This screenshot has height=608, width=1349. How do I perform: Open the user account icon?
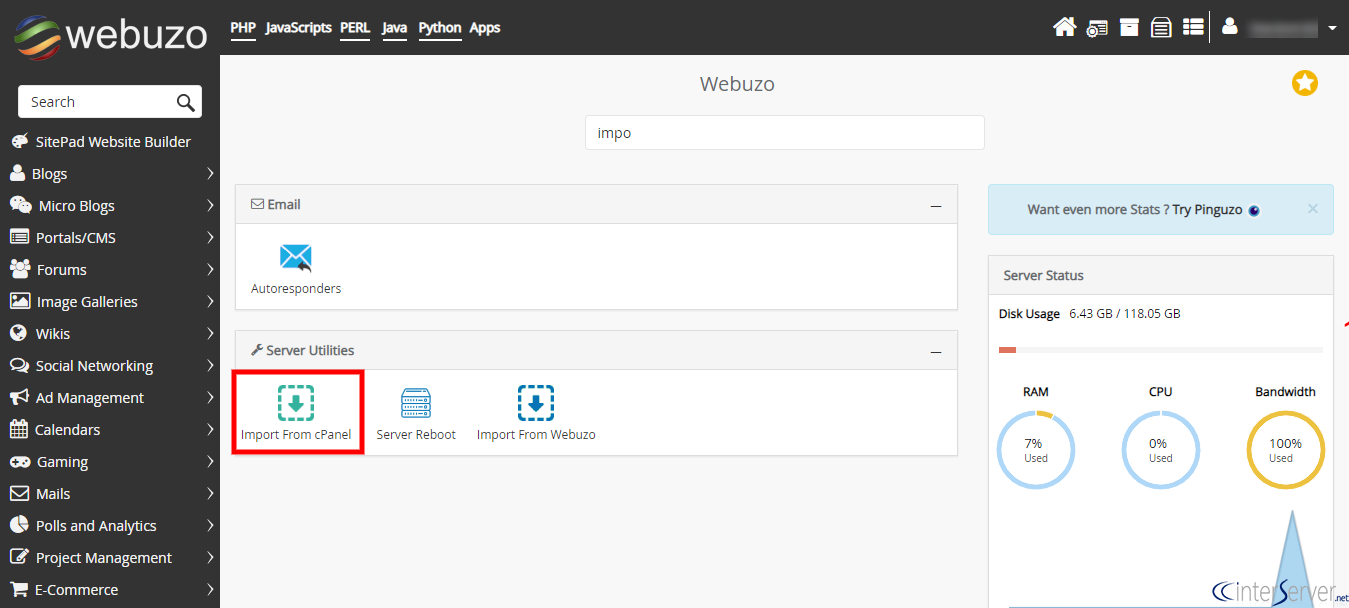[1229, 27]
